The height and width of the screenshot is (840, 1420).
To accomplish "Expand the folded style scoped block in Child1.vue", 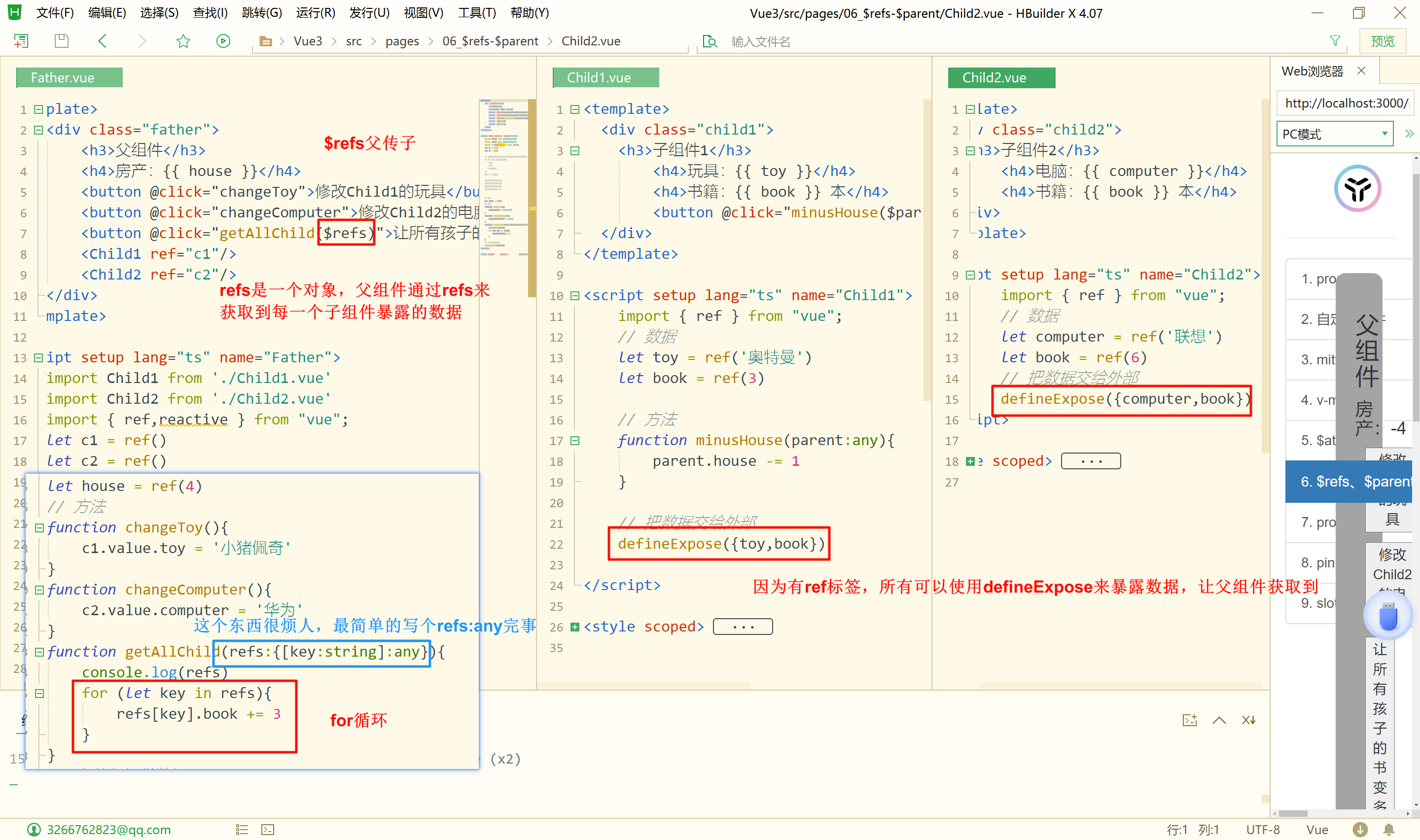I will tap(574, 627).
